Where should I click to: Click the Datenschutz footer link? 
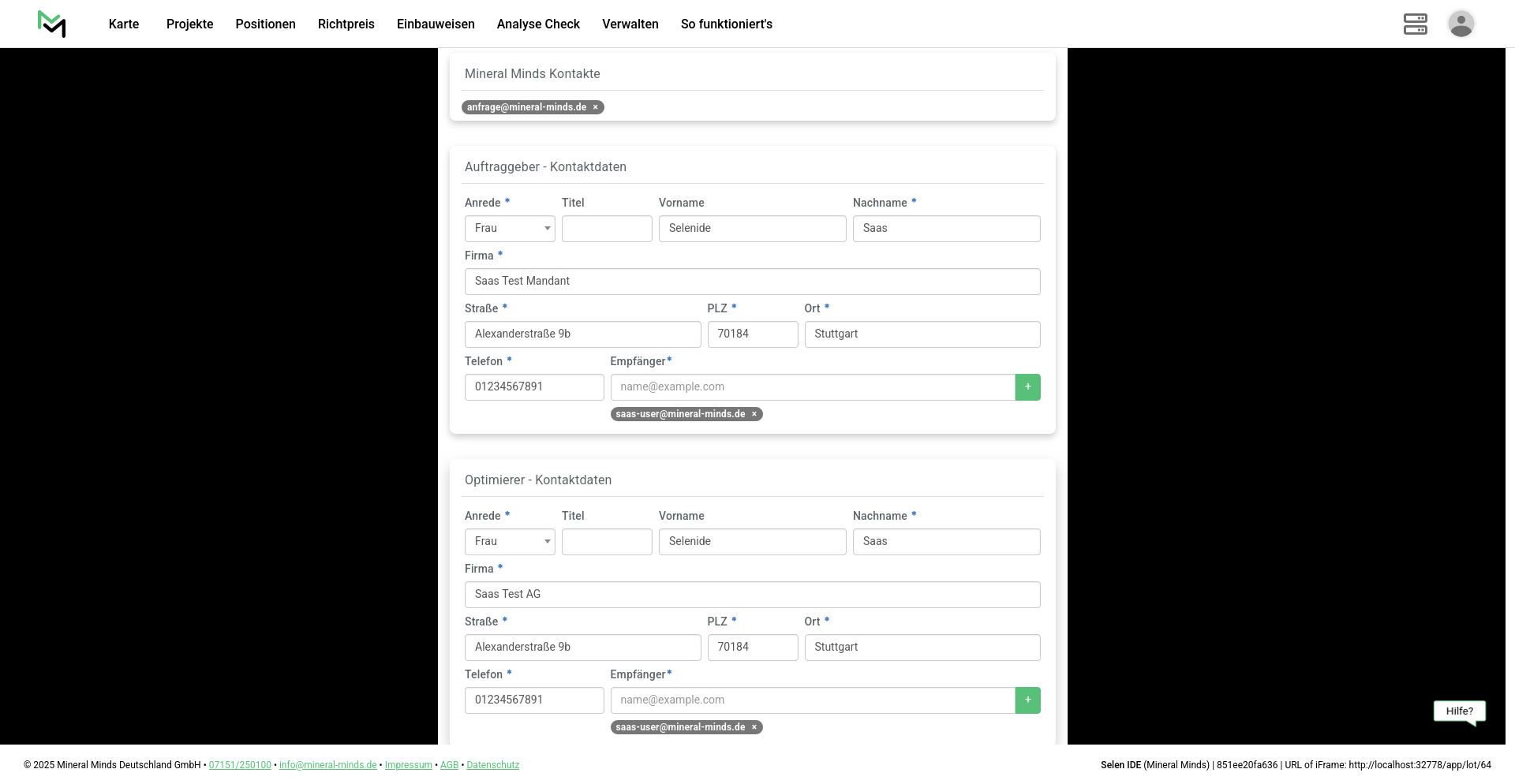492,765
